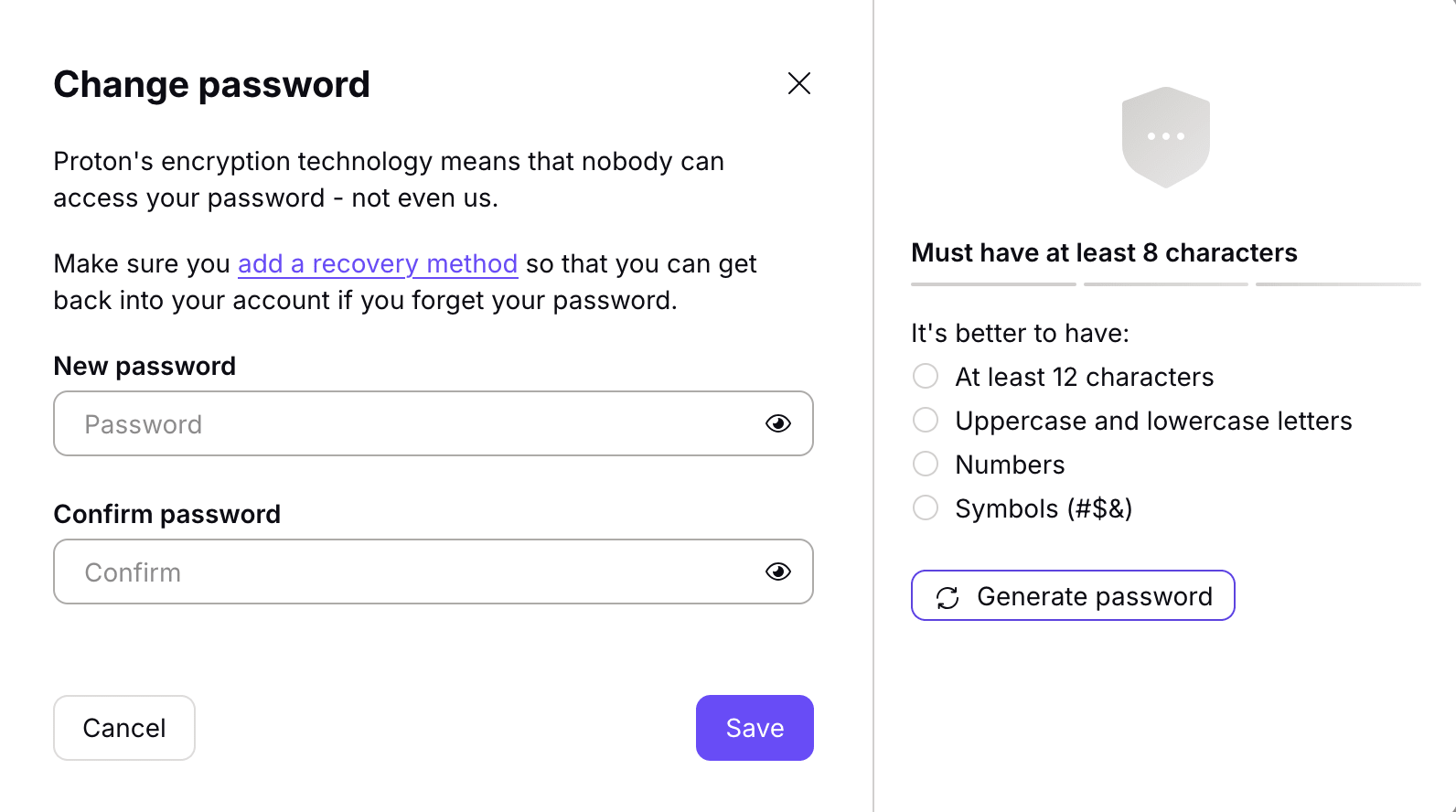Select the uppercase and lowercase letters circle
1456x812 pixels.
pos(926,420)
